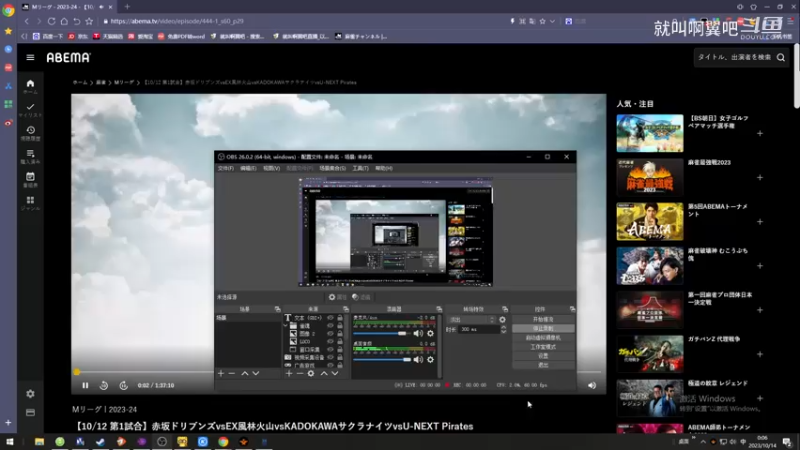The width and height of the screenshot is (800, 450).
Task: Add a new OBS scene
Action: tap(221, 373)
